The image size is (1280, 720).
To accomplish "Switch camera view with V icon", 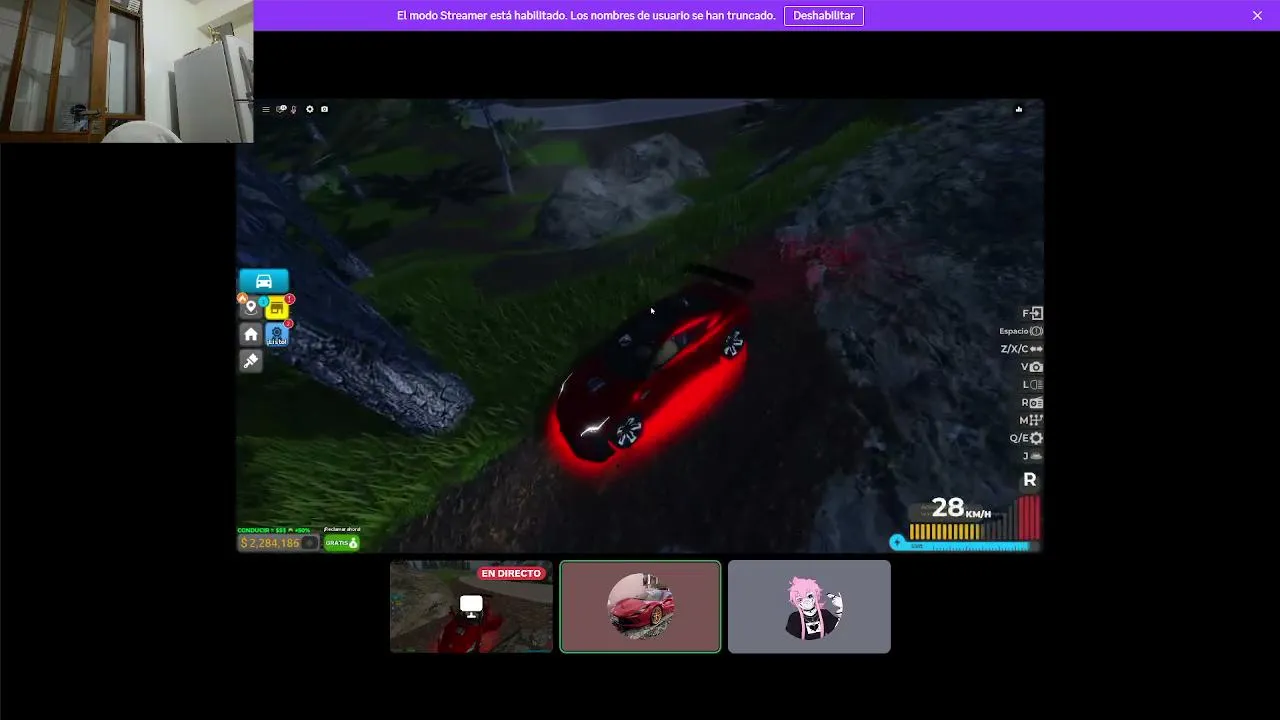I will coord(1036,367).
